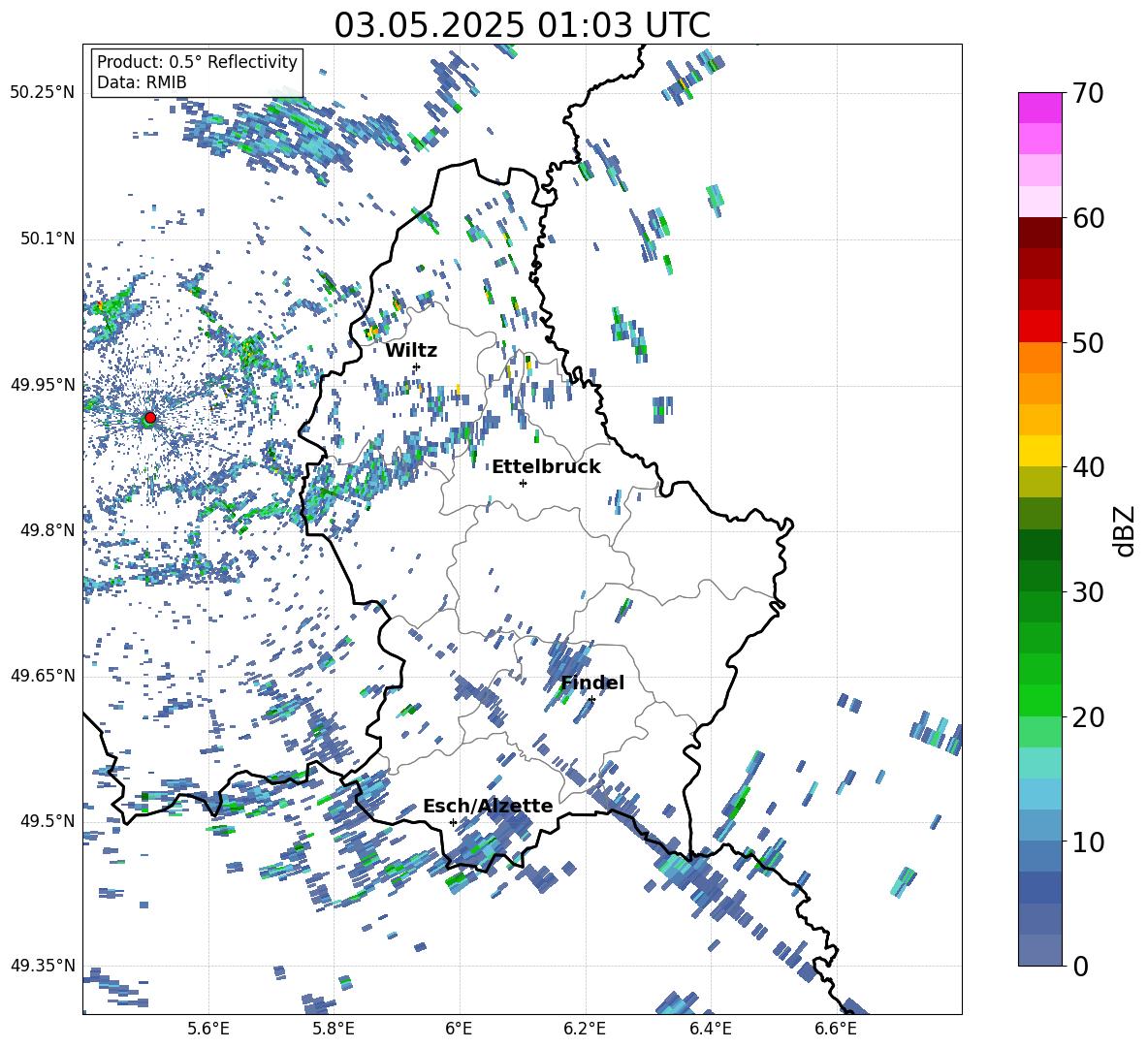The height and width of the screenshot is (1048, 1148).
Task: Click the Findel station cross marker
Action: (x=591, y=700)
